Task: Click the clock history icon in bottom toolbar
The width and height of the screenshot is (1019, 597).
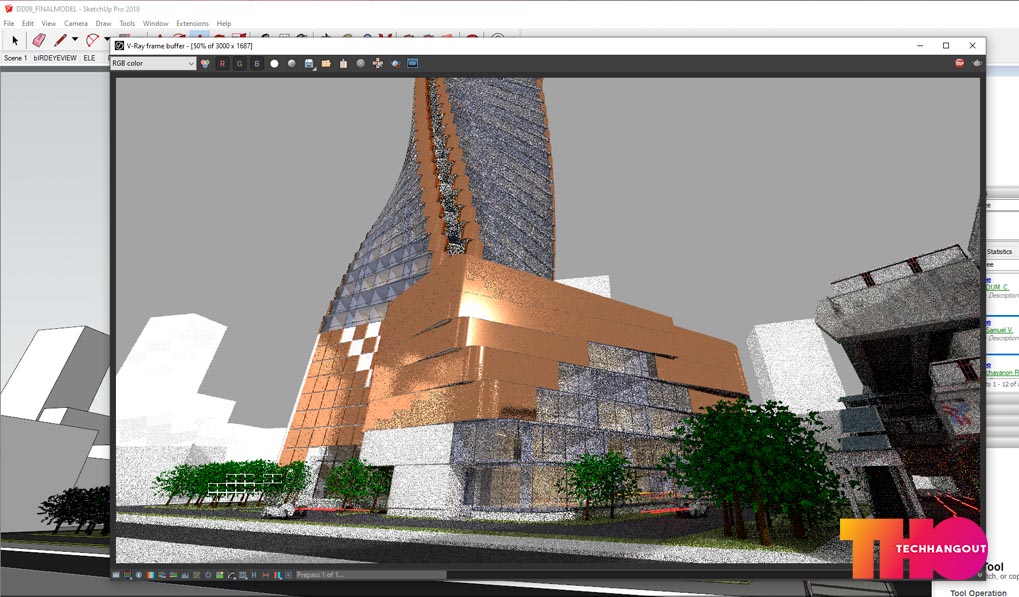Action: click(x=139, y=575)
